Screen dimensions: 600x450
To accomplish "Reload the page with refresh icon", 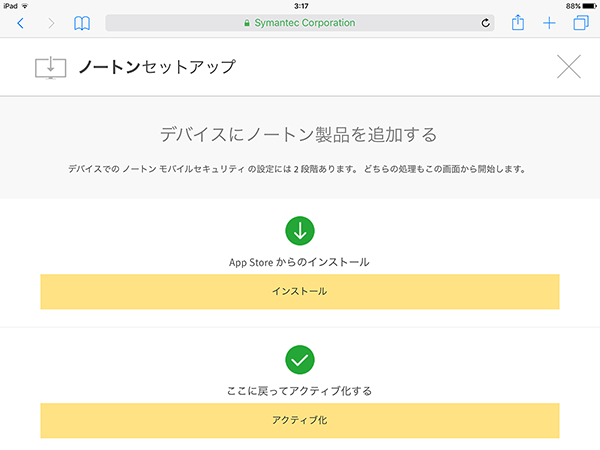I will pyautogui.click(x=485, y=23).
